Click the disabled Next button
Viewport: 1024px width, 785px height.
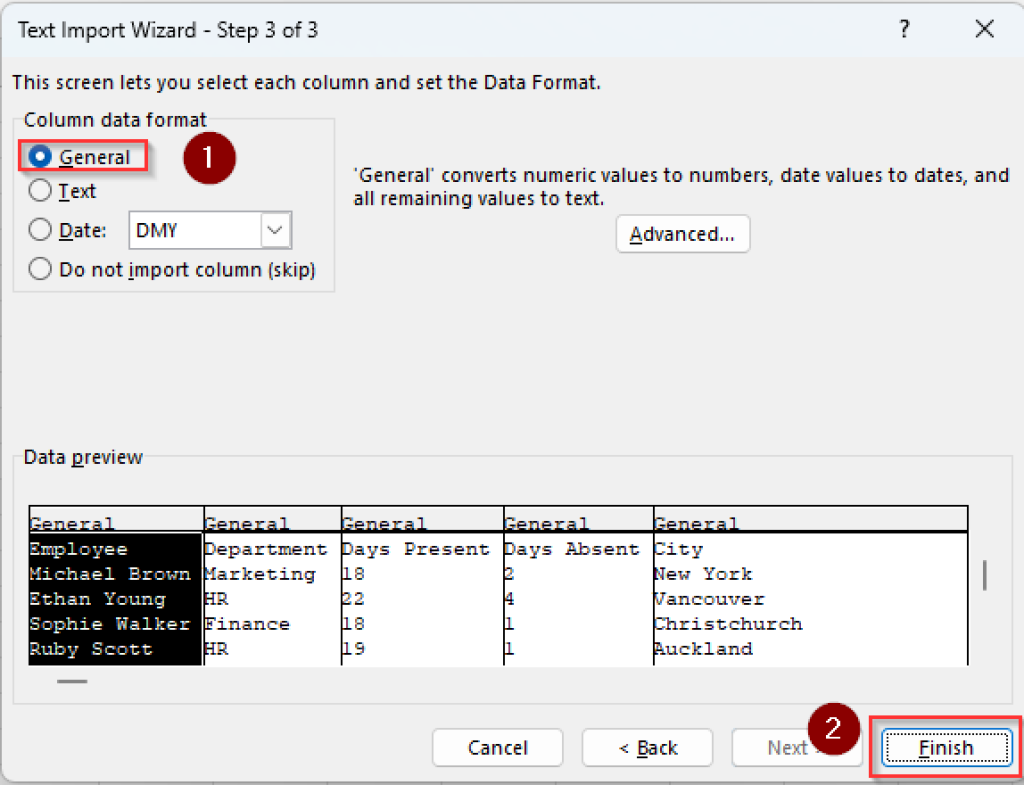point(797,747)
